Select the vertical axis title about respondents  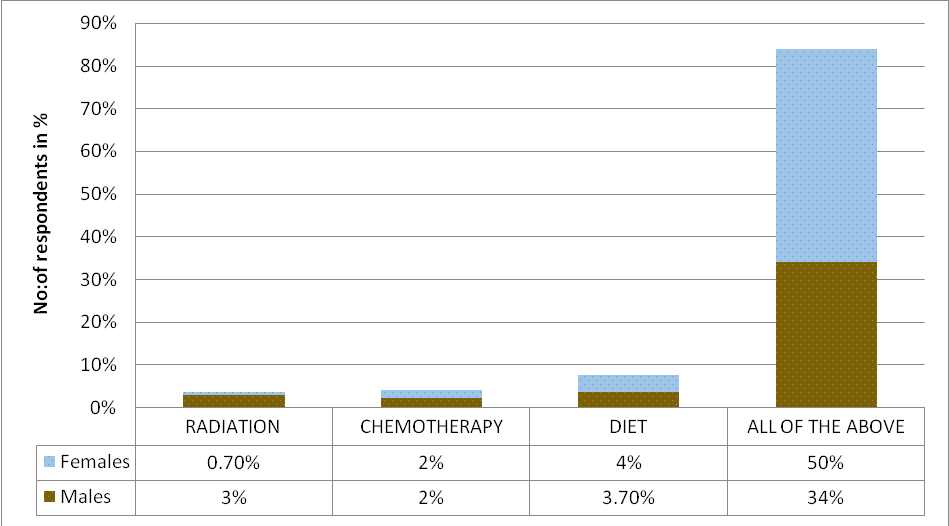pyautogui.click(x=42, y=213)
